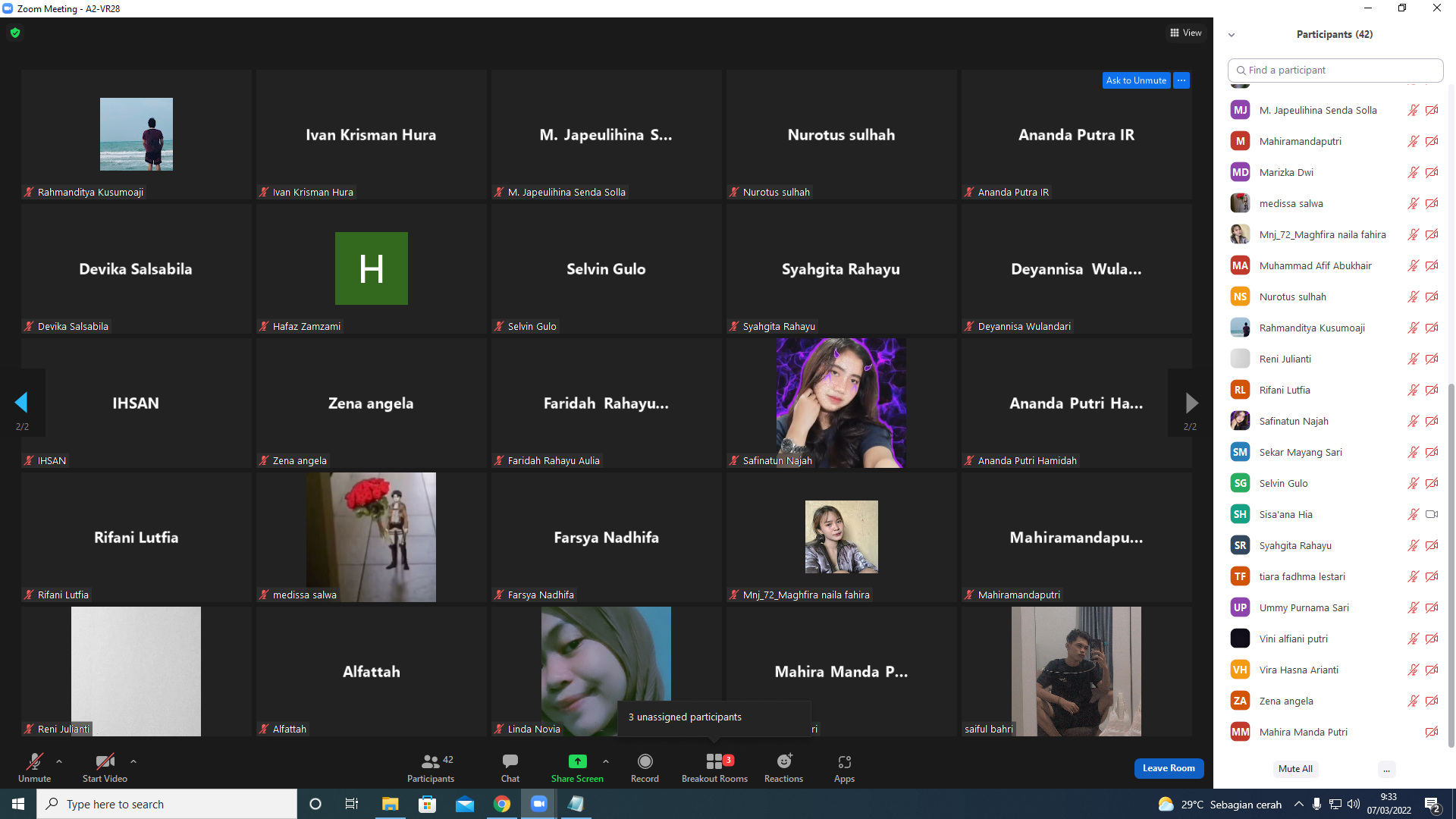
Task: Click saiful bahri's video tile
Action: 1076,671
